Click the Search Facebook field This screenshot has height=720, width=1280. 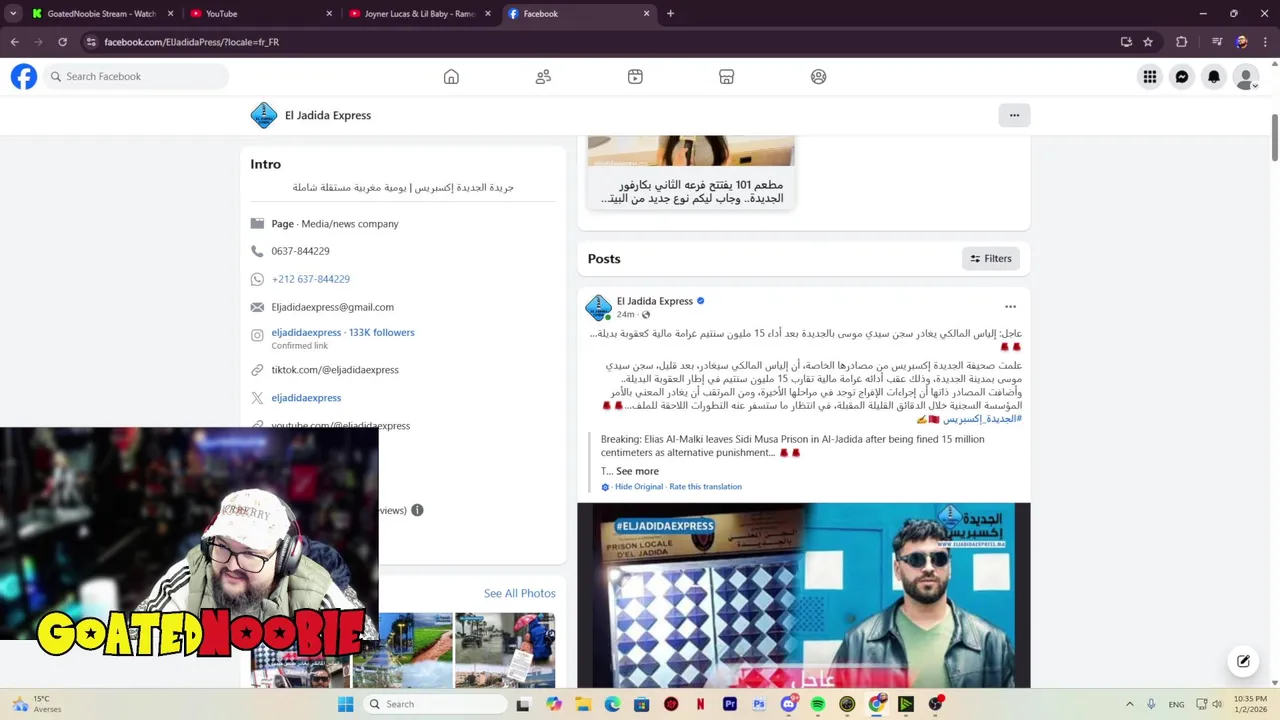[x=136, y=76]
